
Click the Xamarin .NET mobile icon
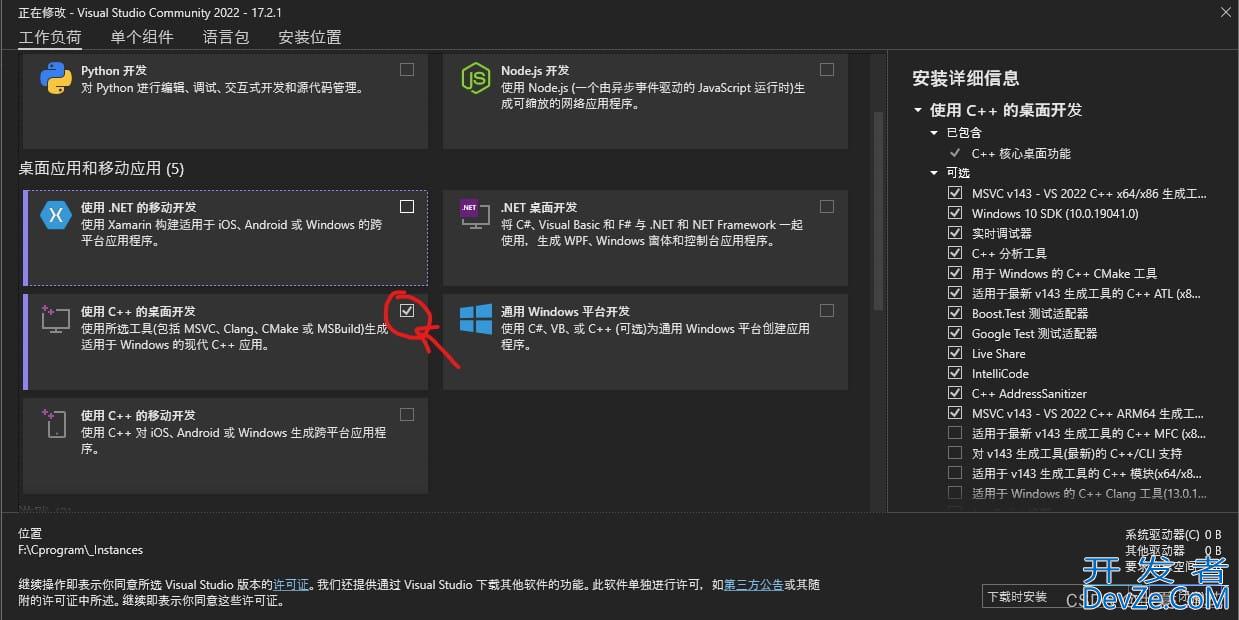pos(55,215)
